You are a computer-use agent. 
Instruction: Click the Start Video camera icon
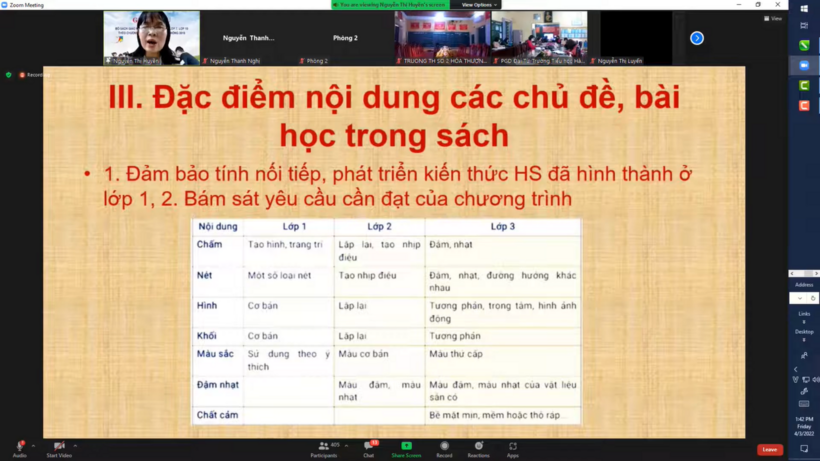pos(58,446)
